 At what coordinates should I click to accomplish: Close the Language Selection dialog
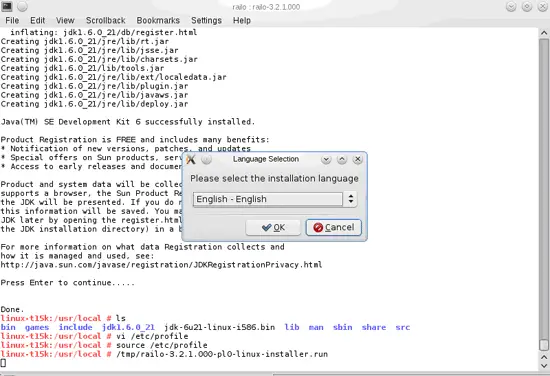(x=357, y=160)
